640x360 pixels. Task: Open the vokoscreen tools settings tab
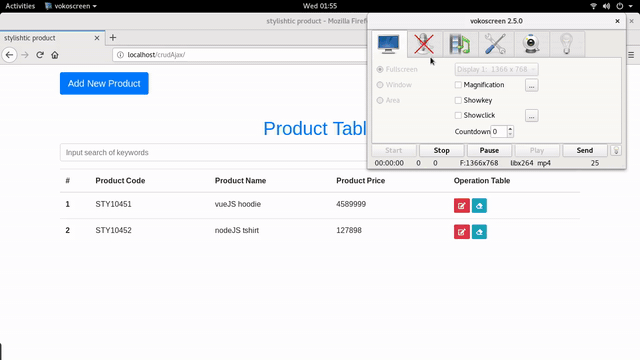coord(496,44)
